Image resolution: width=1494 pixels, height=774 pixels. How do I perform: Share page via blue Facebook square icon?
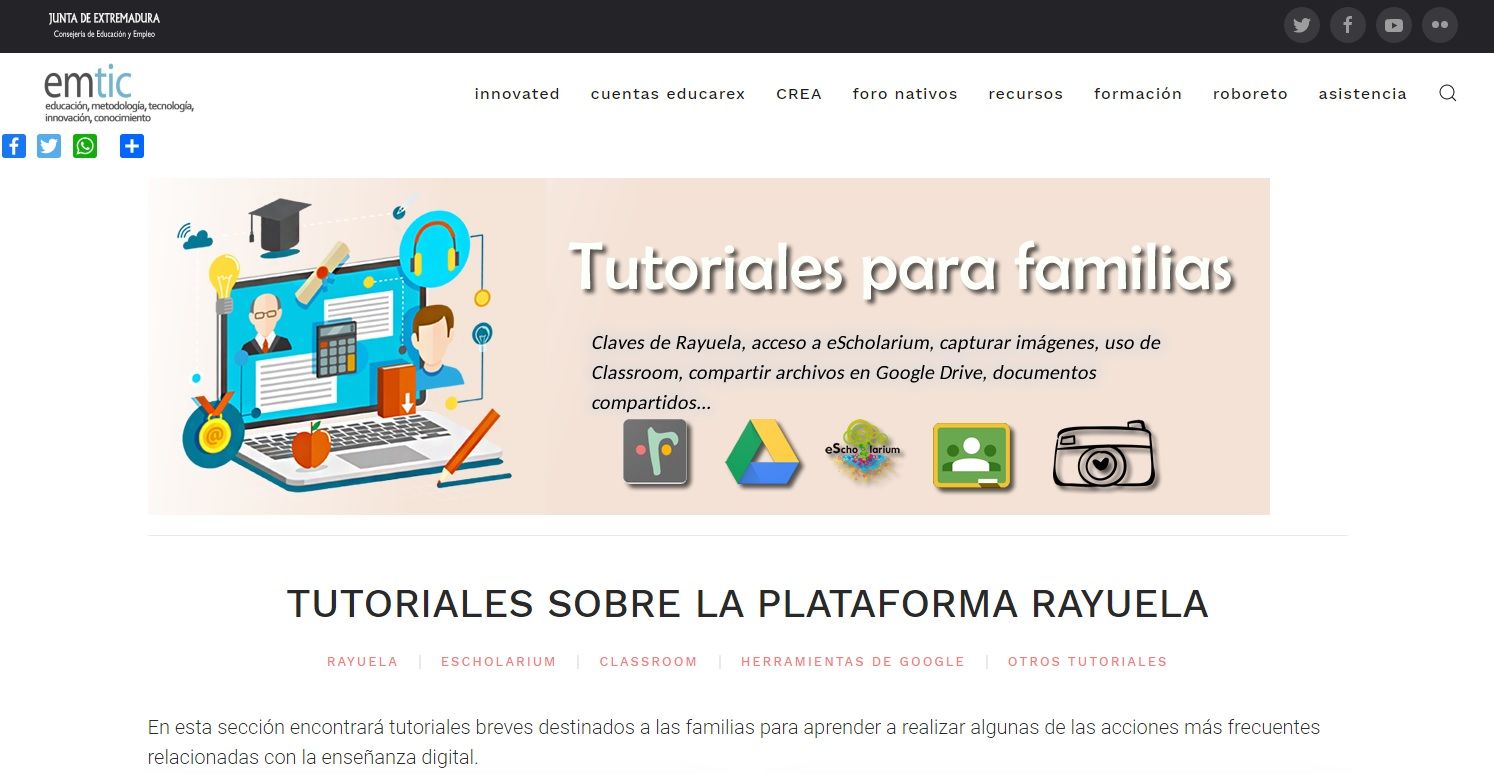coord(13,146)
